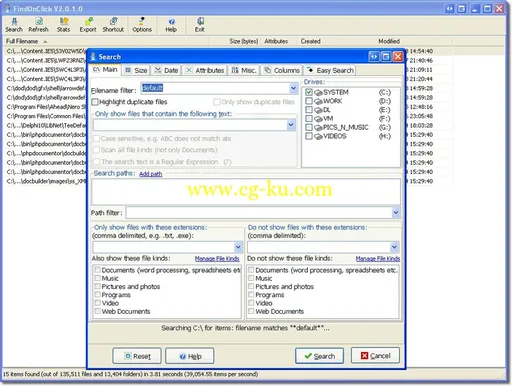Switch to the Date tab
Image resolution: width=512 pixels, height=386 pixels.
[166, 70]
